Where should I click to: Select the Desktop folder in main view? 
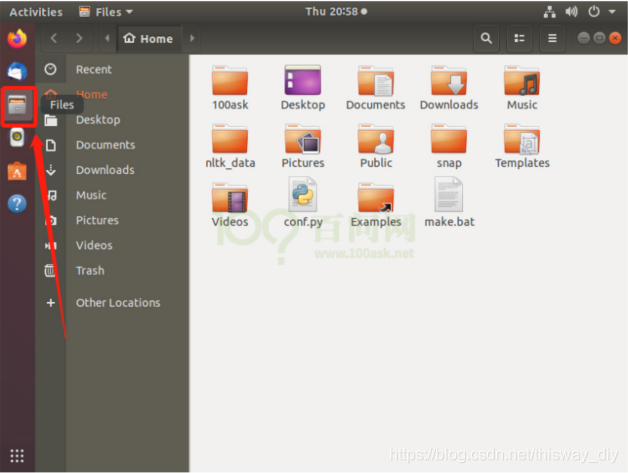click(303, 88)
